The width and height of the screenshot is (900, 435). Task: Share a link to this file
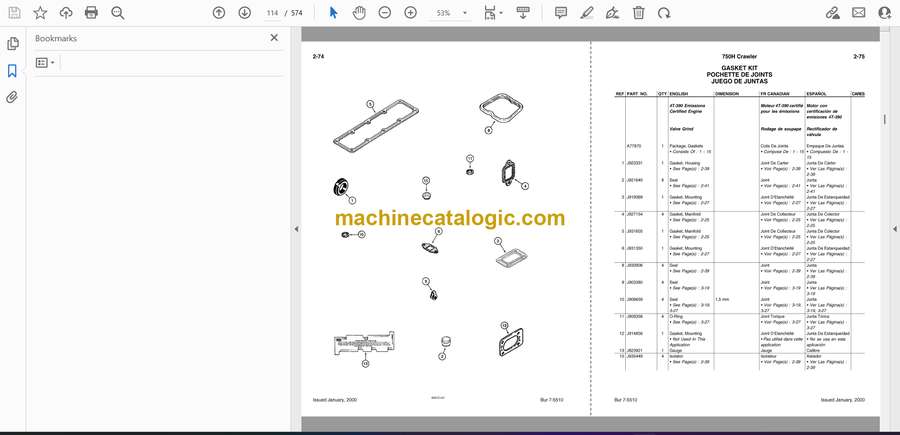click(x=832, y=13)
